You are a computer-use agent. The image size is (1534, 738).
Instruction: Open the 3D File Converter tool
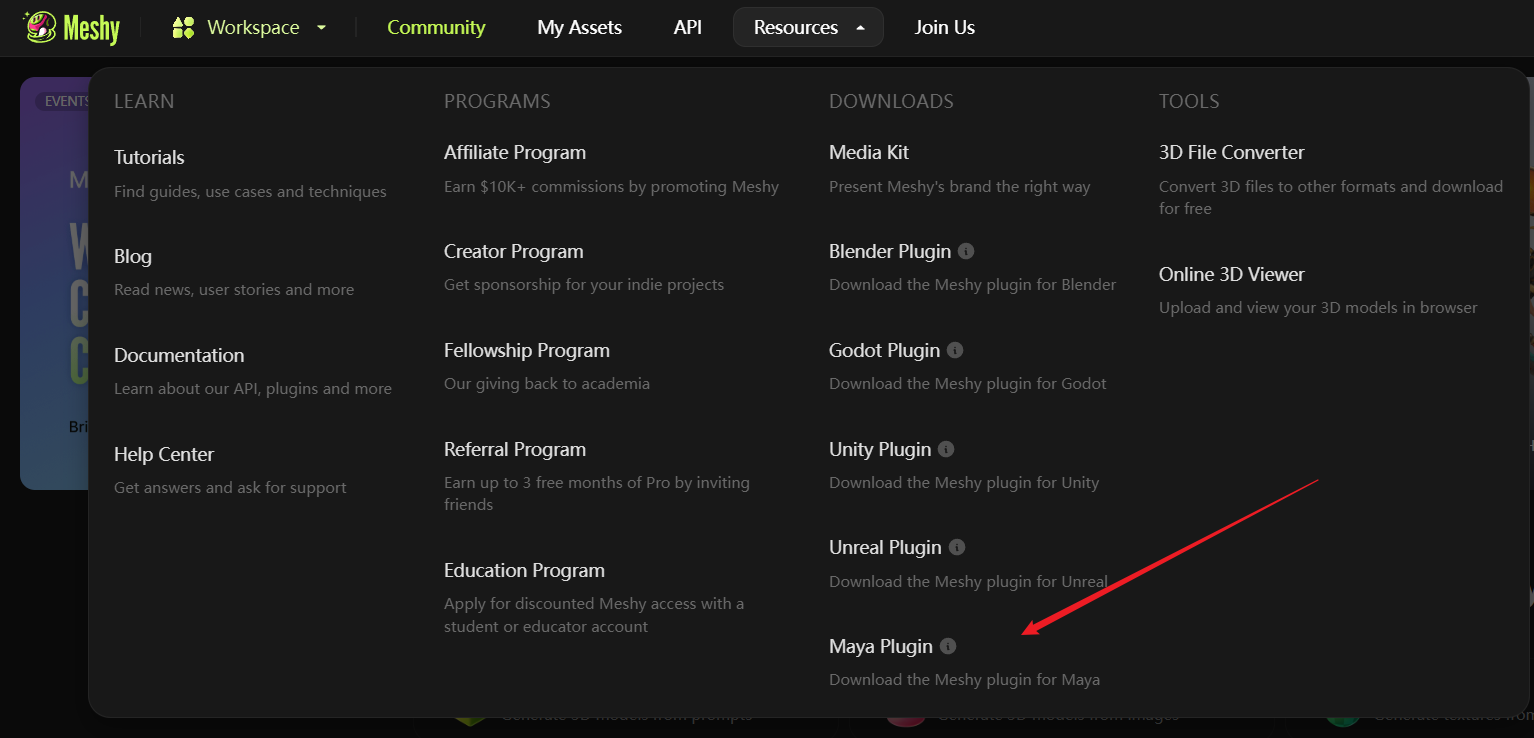pos(1231,152)
